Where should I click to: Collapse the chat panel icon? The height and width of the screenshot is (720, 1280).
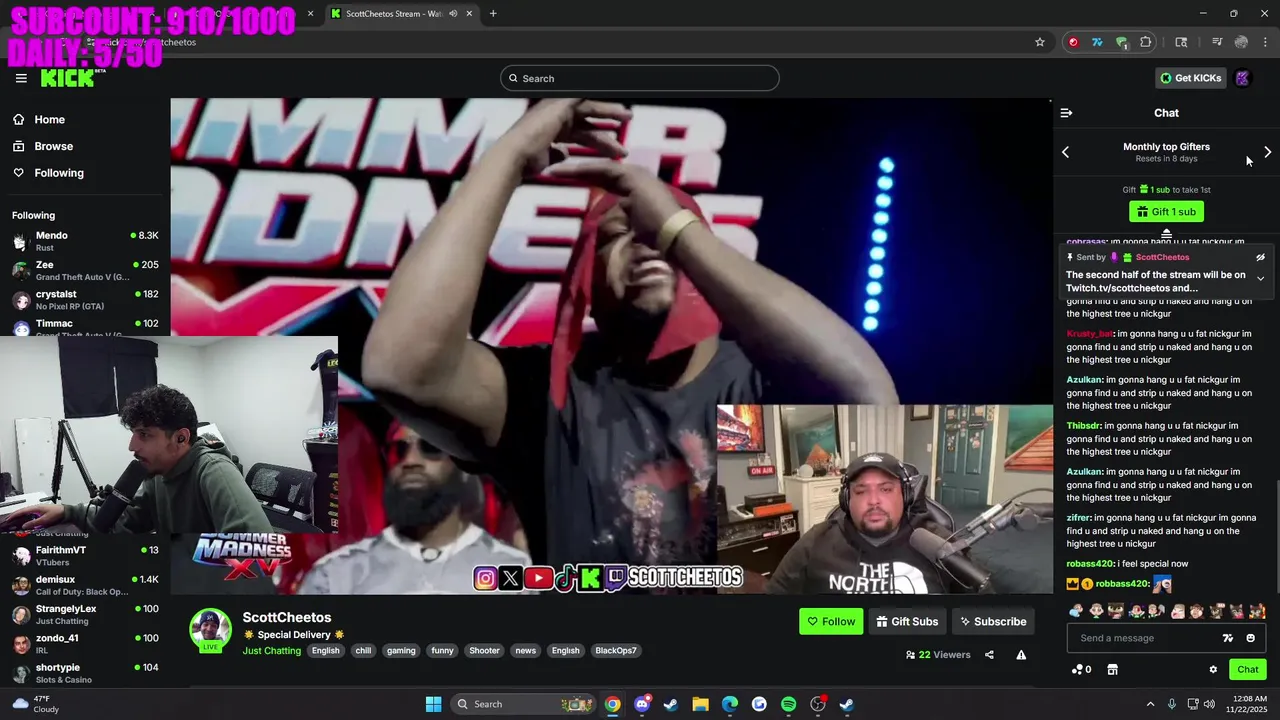tap(1066, 113)
